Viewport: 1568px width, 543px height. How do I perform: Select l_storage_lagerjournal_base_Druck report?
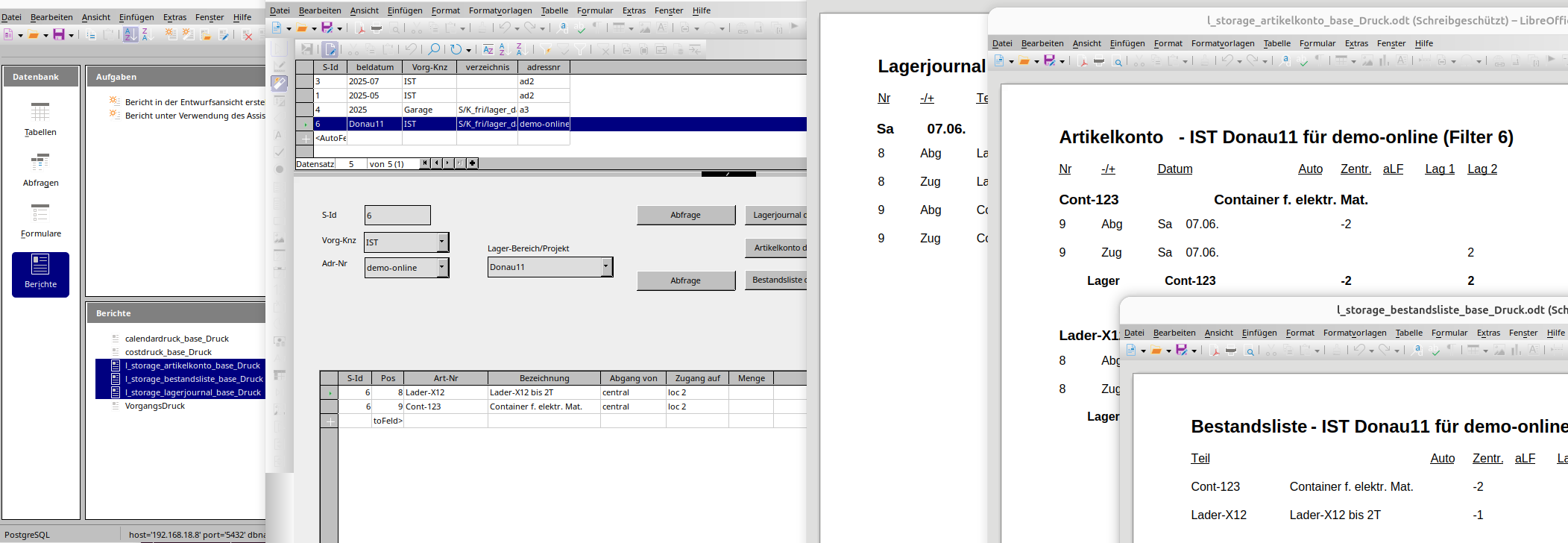193,392
